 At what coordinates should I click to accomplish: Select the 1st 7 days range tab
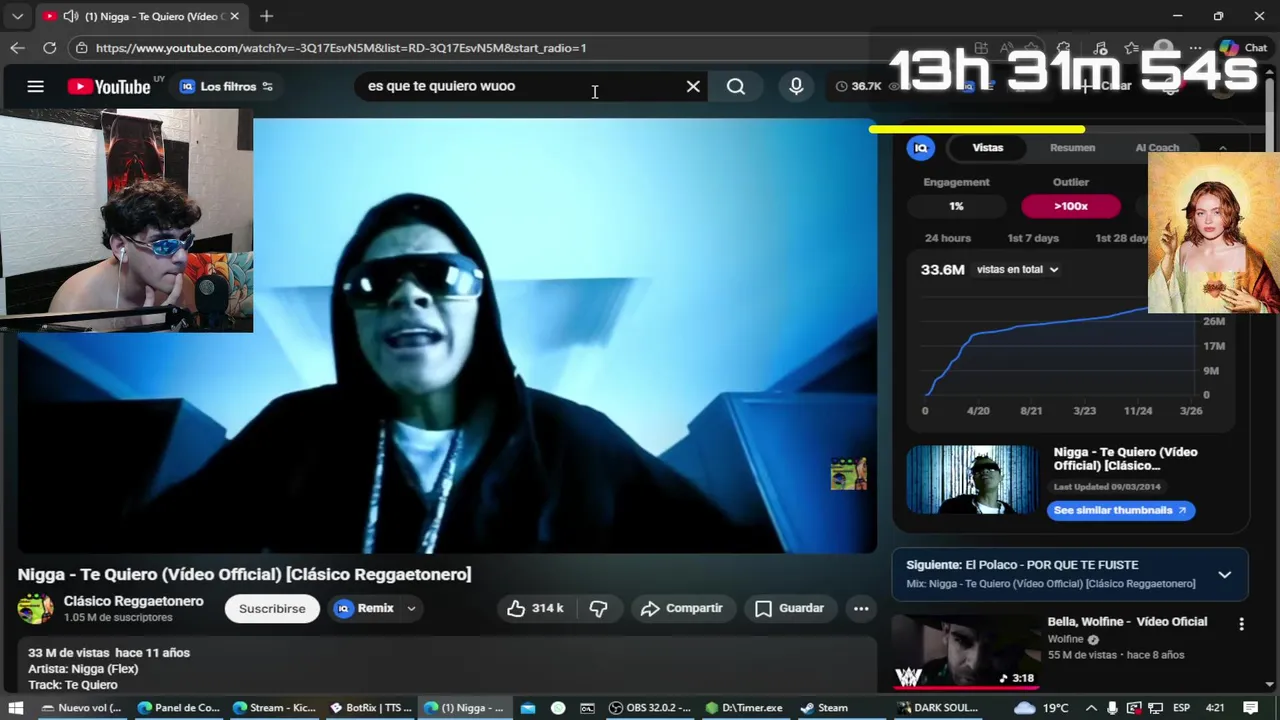[1033, 238]
